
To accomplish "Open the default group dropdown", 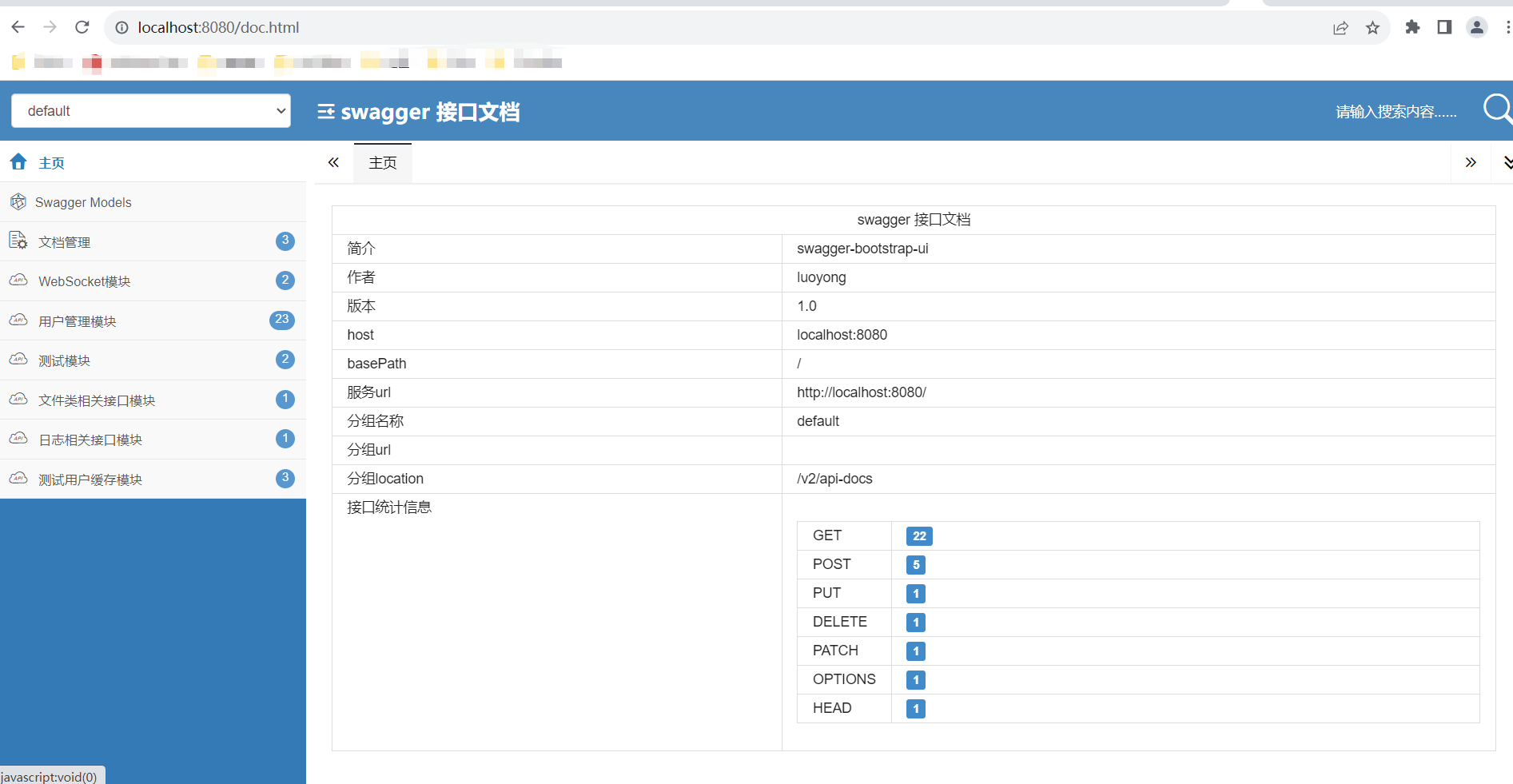I will tap(151, 110).
